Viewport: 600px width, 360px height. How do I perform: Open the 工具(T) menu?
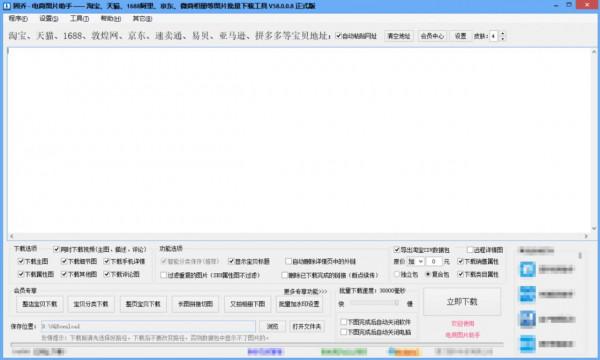click(x=79, y=18)
